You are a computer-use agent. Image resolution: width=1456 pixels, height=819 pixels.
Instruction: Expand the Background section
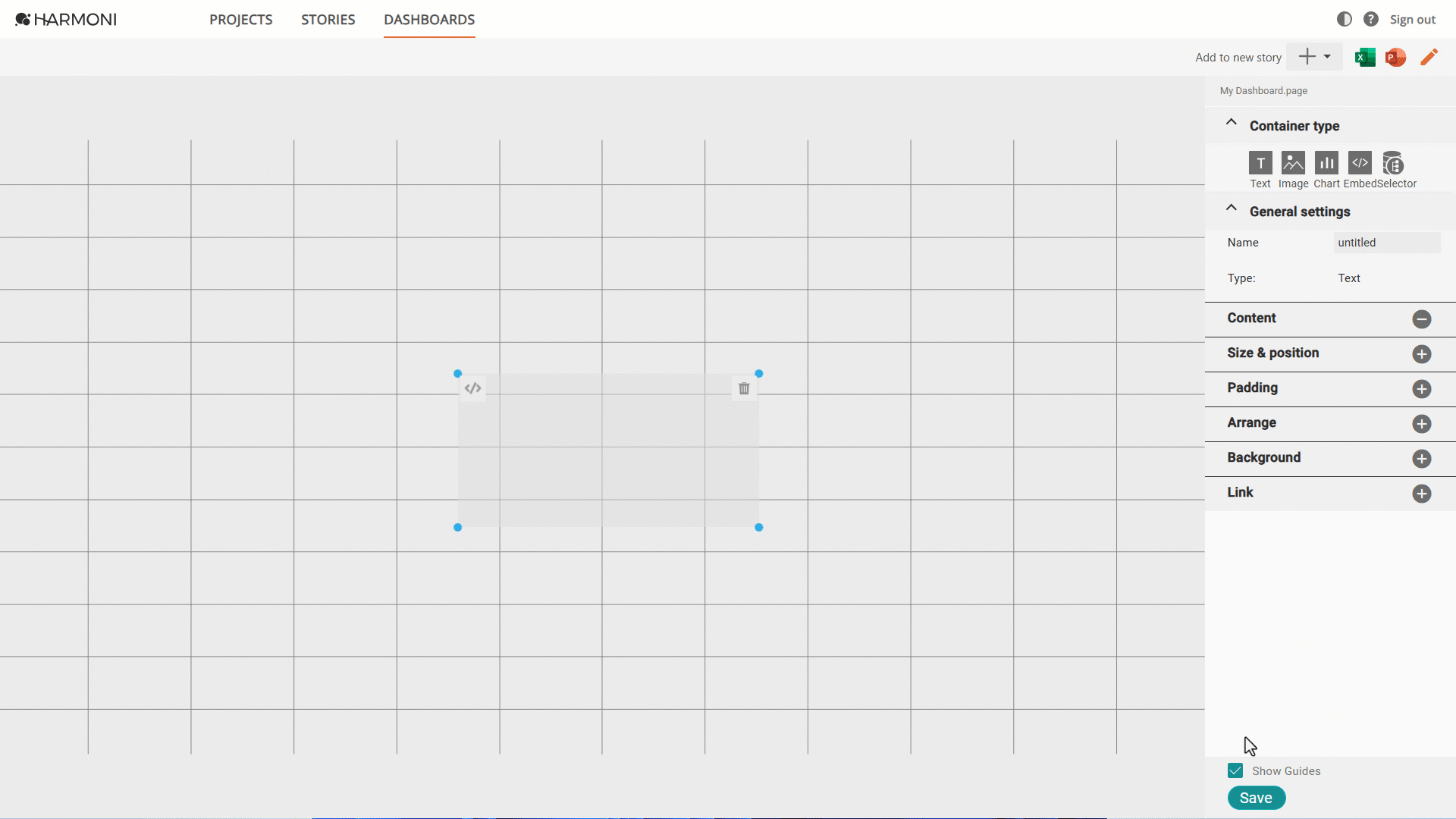click(1422, 459)
